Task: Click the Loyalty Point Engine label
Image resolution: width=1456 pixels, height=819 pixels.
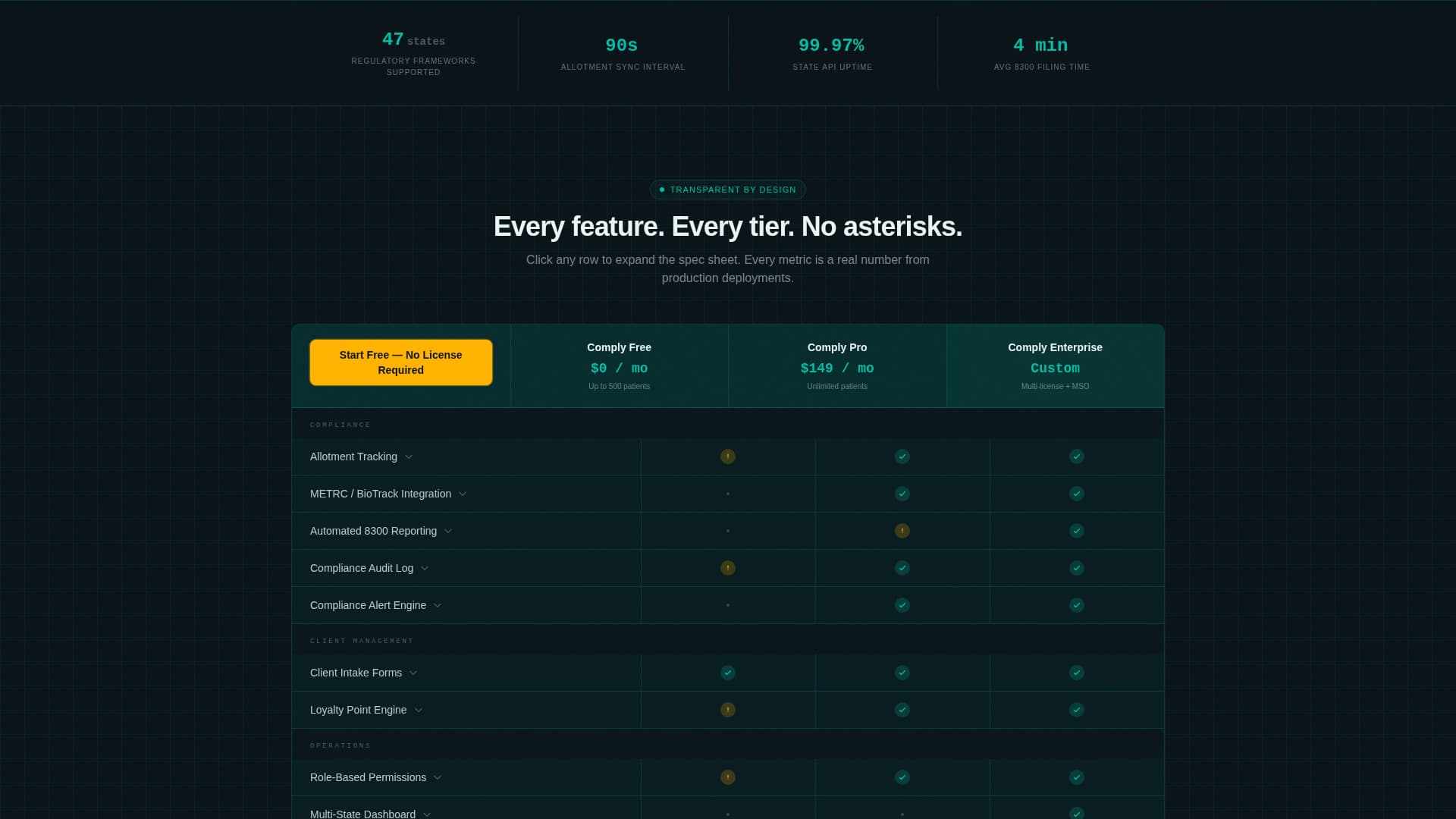Action: pos(358,710)
